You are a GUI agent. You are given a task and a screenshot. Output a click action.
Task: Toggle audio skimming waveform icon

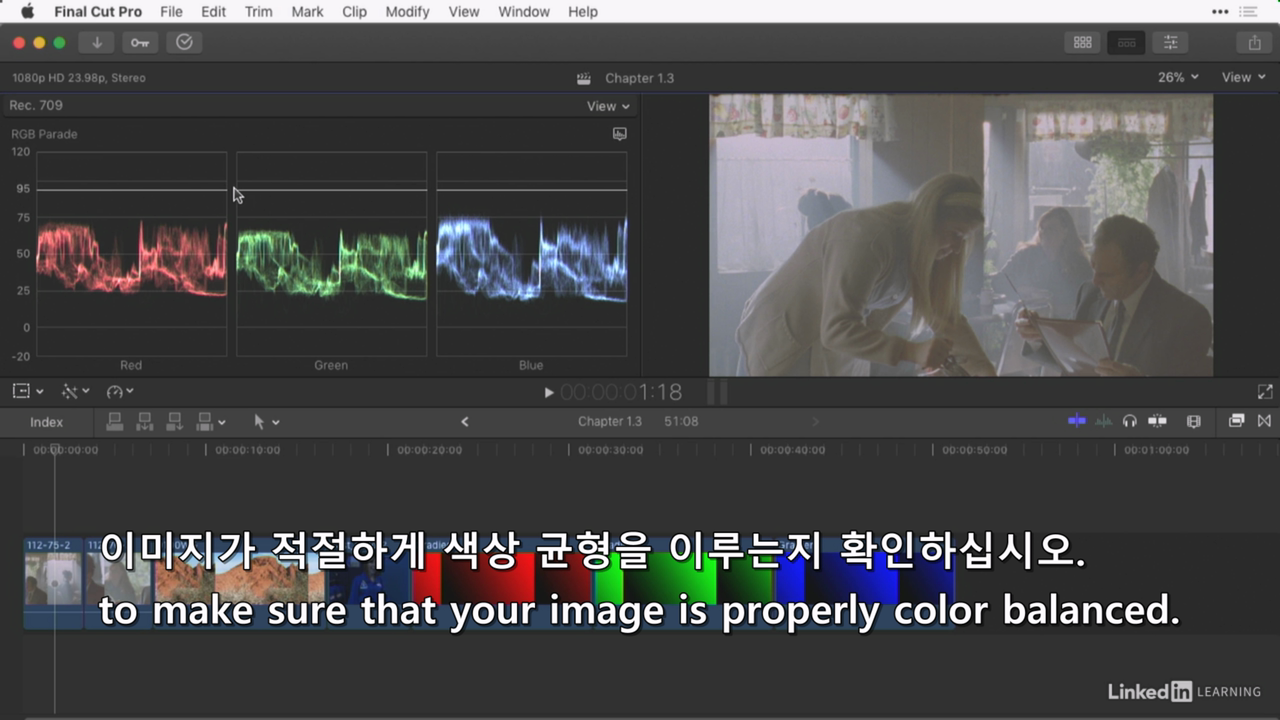[x=1103, y=421]
